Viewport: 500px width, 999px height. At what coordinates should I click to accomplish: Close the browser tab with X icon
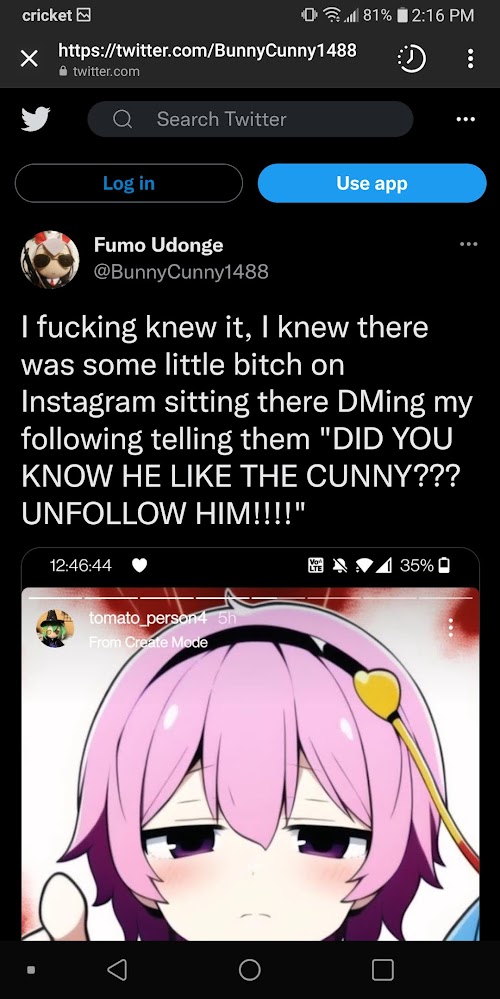pos(29,59)
